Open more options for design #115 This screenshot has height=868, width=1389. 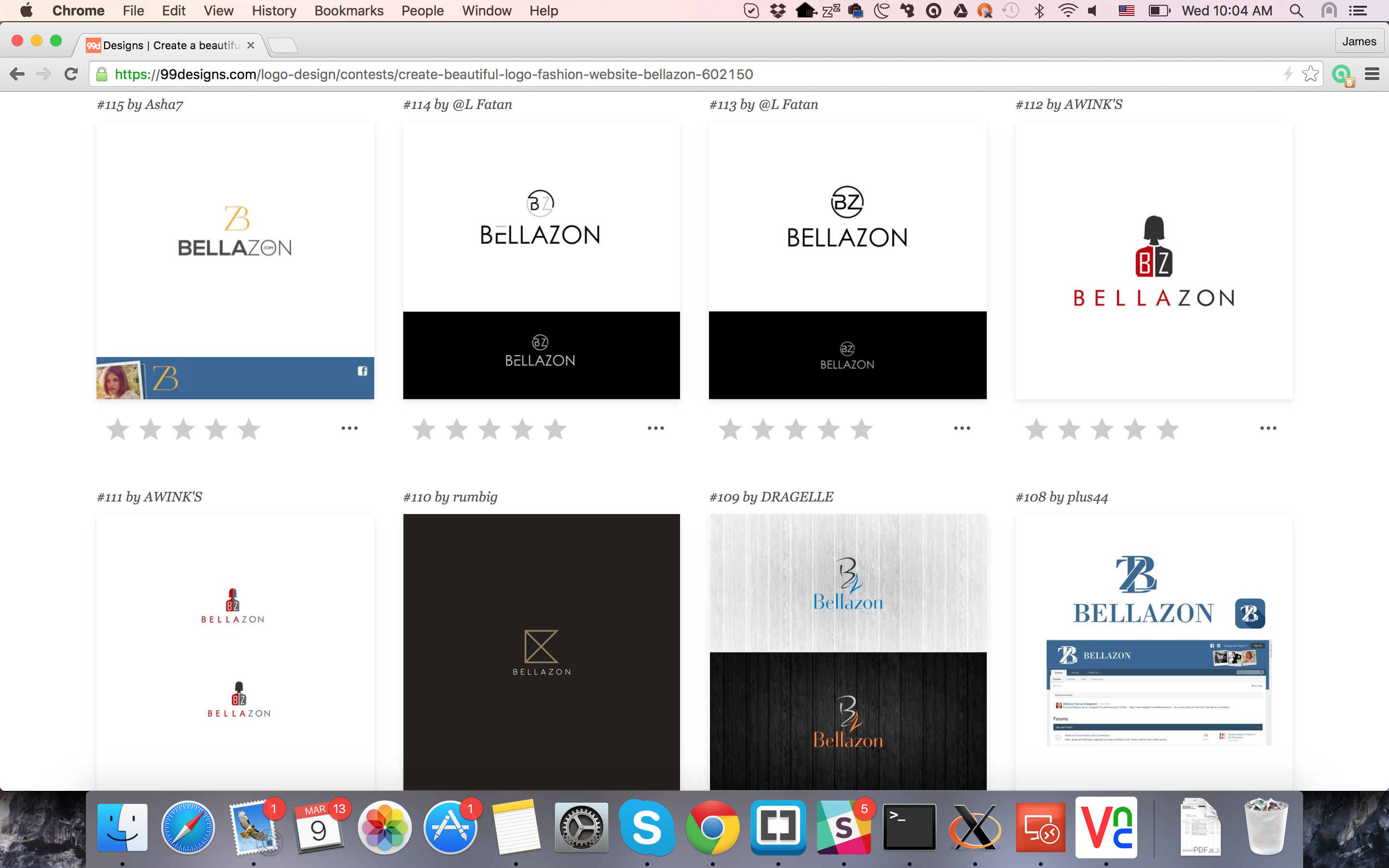click(350, 428)
